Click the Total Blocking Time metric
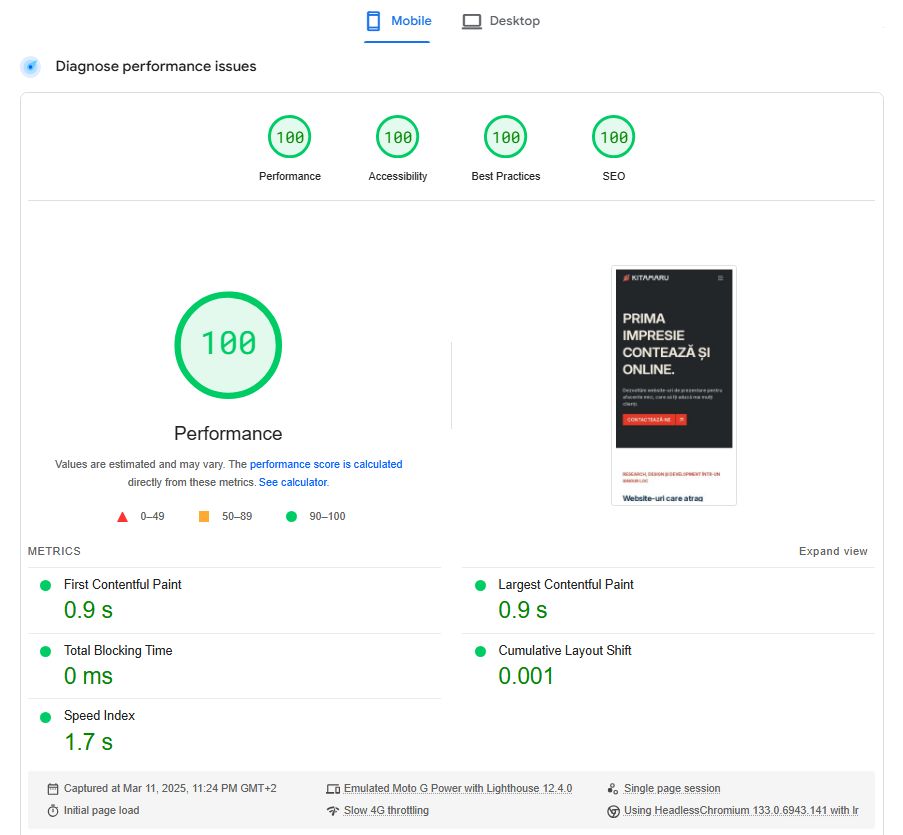903x835 pixels. click(x=117, y=651)
